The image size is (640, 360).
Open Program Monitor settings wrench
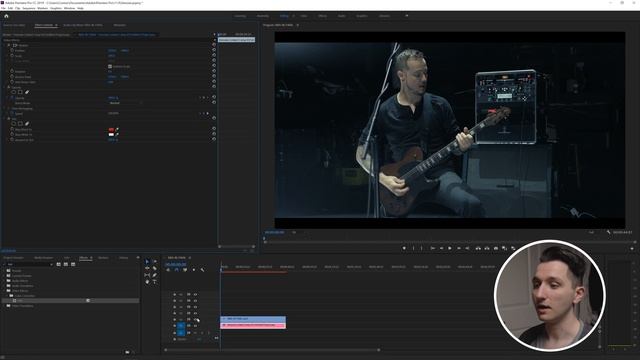[609, 232]
